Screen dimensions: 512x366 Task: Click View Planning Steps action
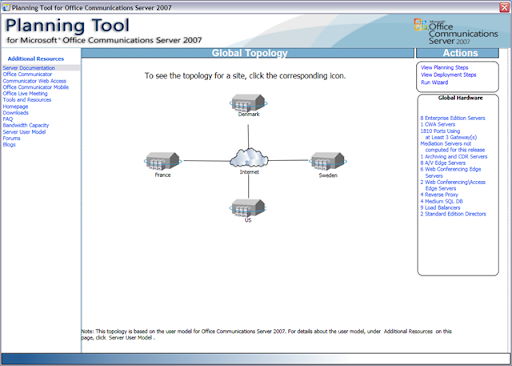444,68
